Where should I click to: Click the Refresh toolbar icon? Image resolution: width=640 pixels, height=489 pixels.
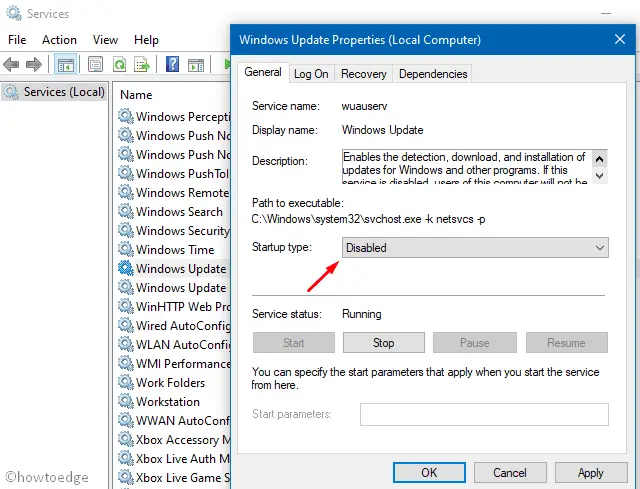[120, 64]
